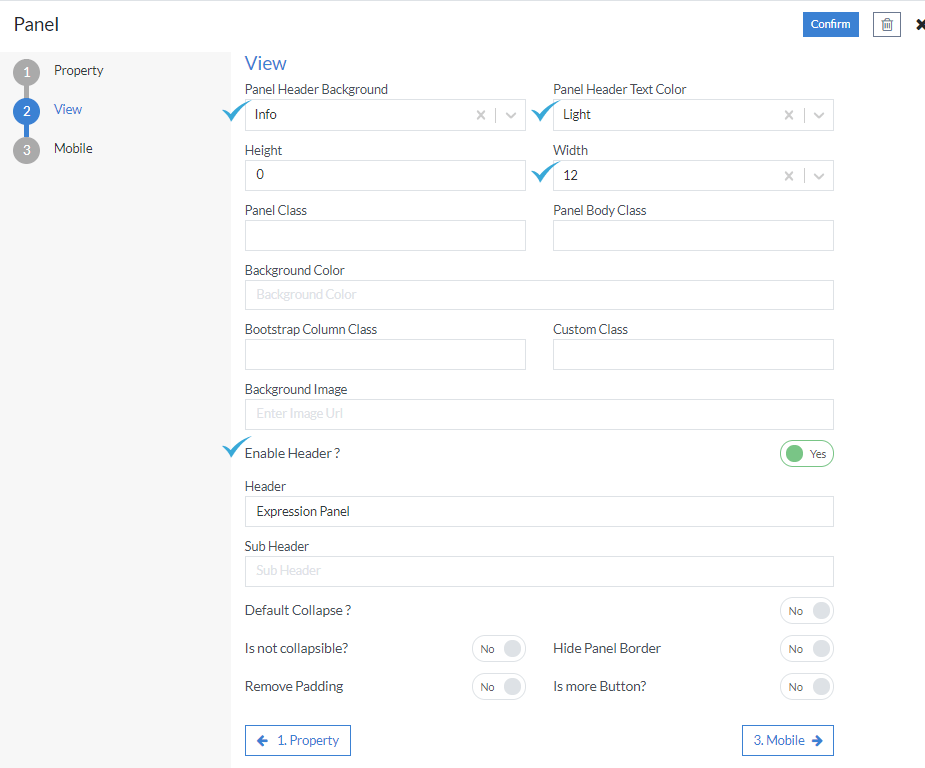Open the Width dropdown
Screen dimensions: 925x768
tap(819, 175)
